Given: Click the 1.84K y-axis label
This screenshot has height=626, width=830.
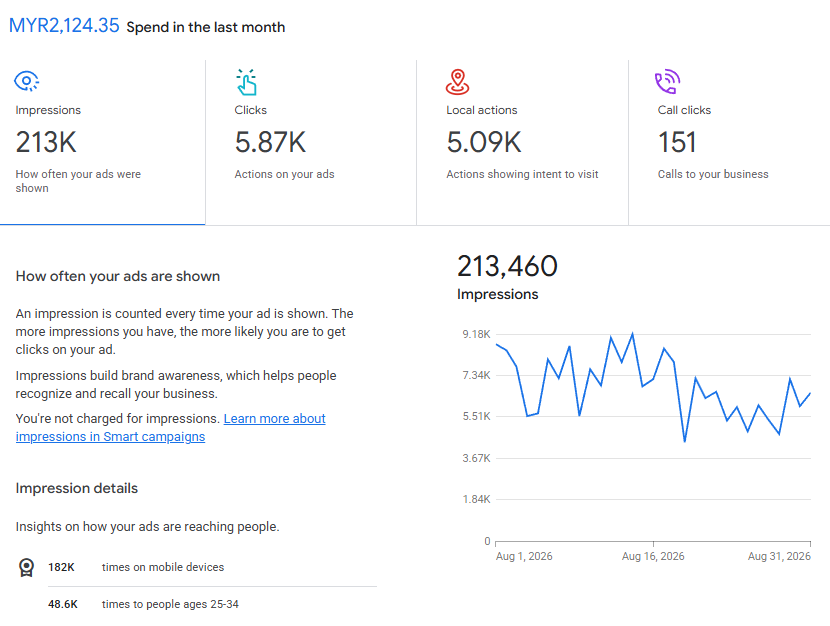Looking at the screenshot, I should (476, 499).
